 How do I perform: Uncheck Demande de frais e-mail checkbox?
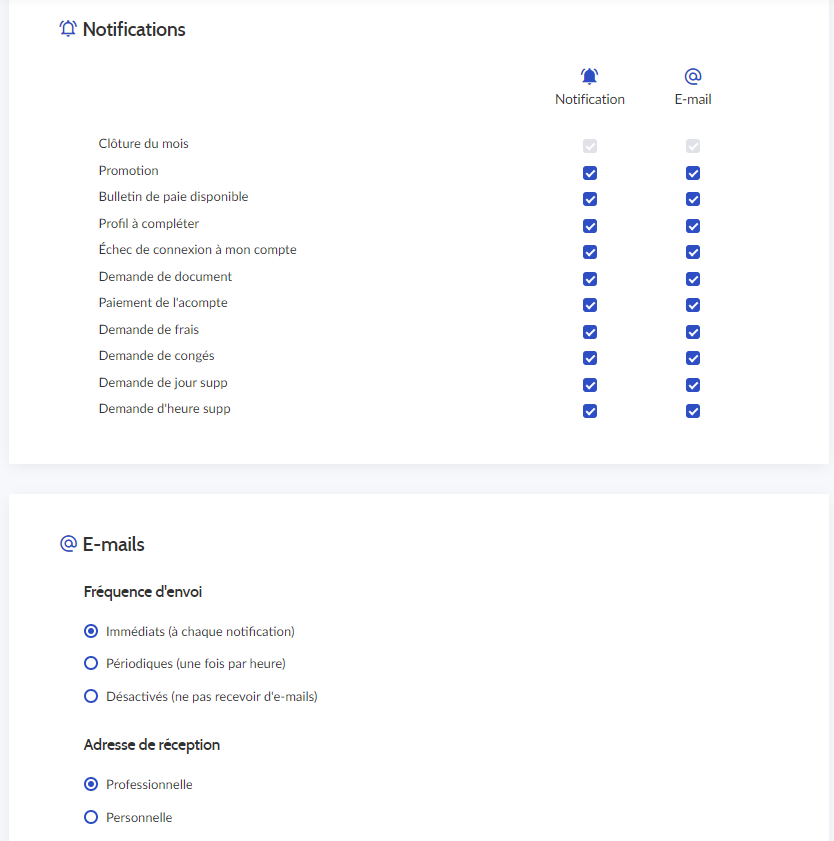(692, 332)
